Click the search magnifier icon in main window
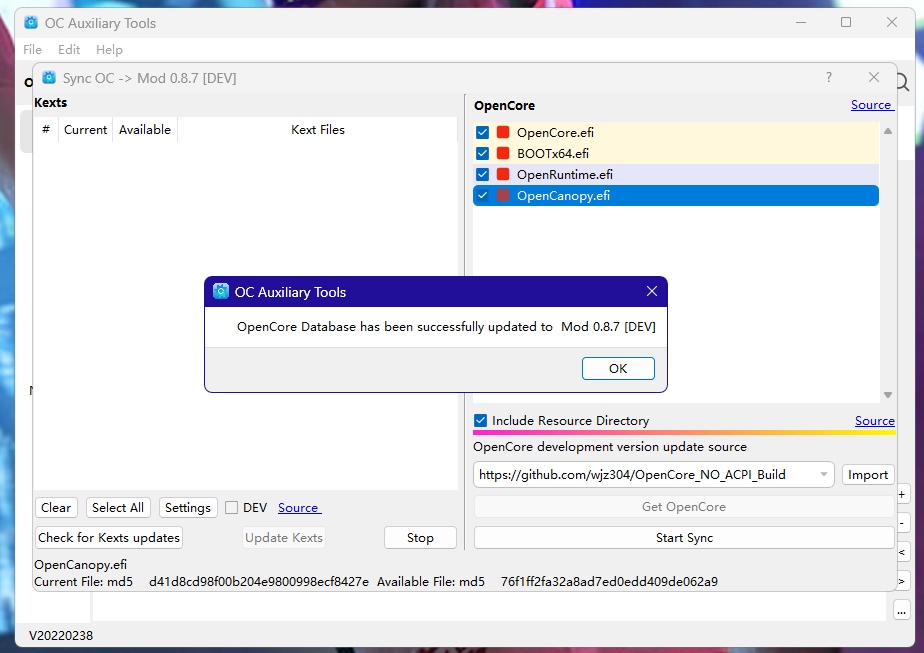The image size is (924, 653). pos(903,83)
